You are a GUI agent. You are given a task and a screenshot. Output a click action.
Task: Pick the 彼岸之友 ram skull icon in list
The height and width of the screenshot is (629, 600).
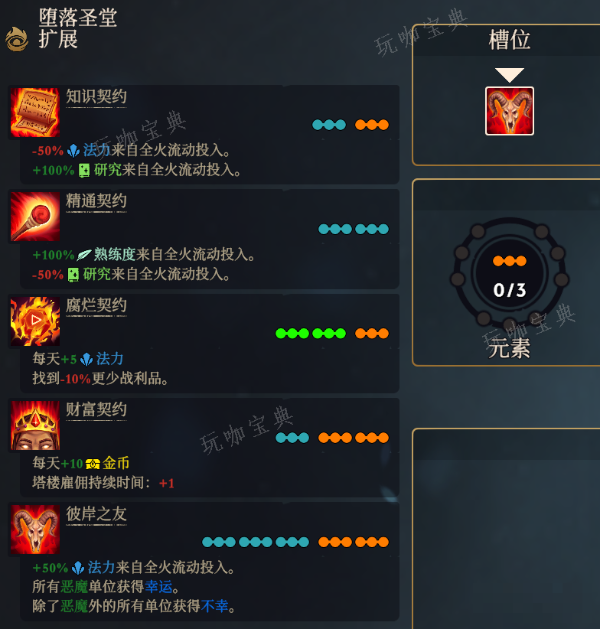35,530
